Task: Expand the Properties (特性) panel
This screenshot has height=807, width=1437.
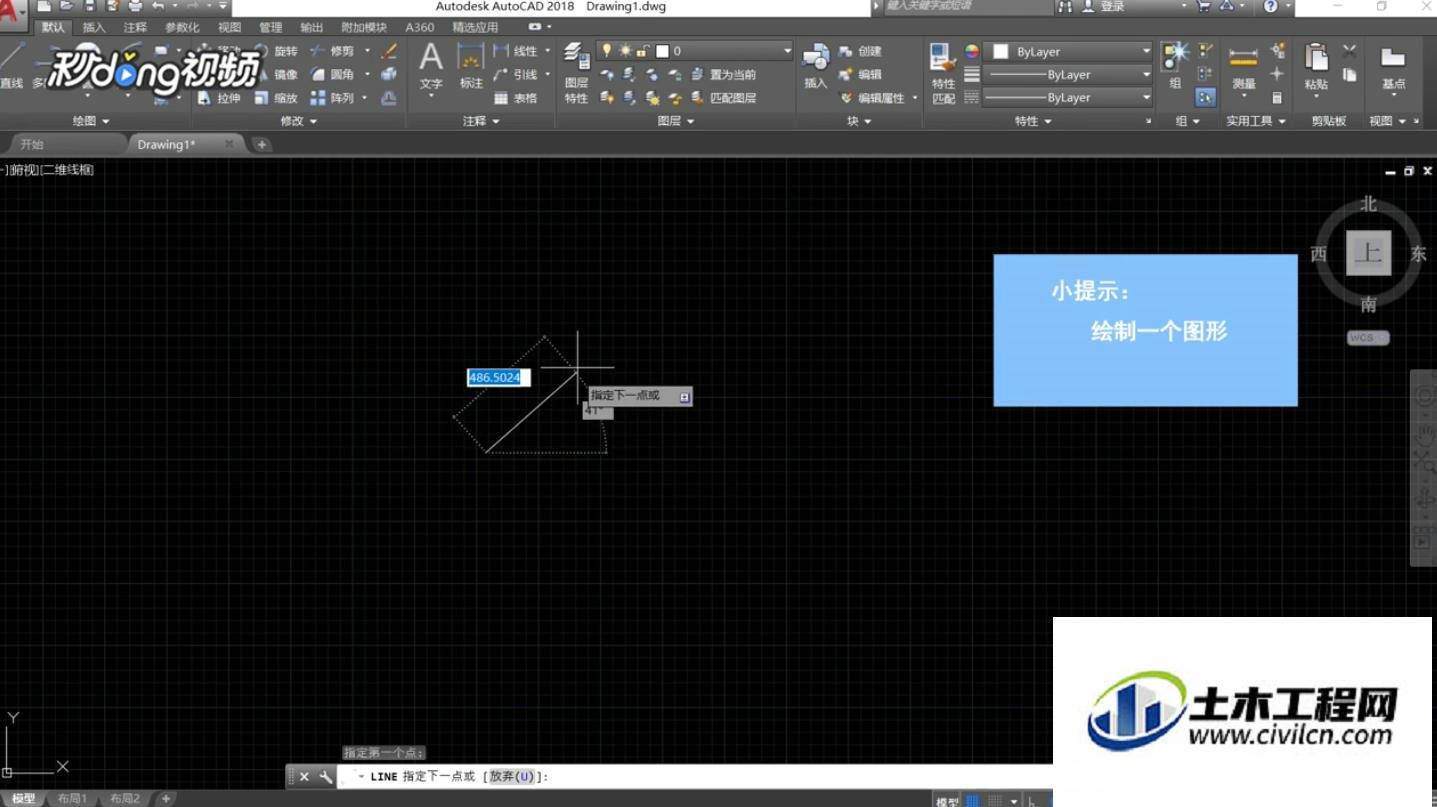Action: (x=1033, y=121)
